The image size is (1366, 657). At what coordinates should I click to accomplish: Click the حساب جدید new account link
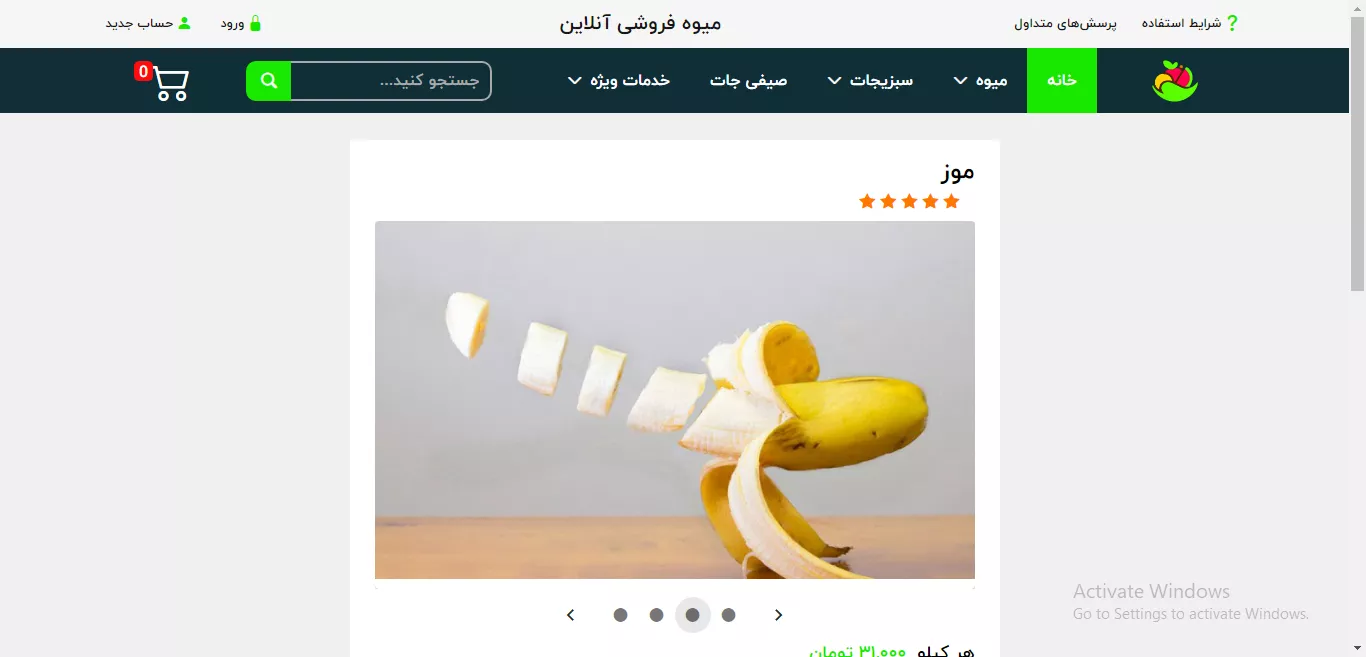(140, 23)
